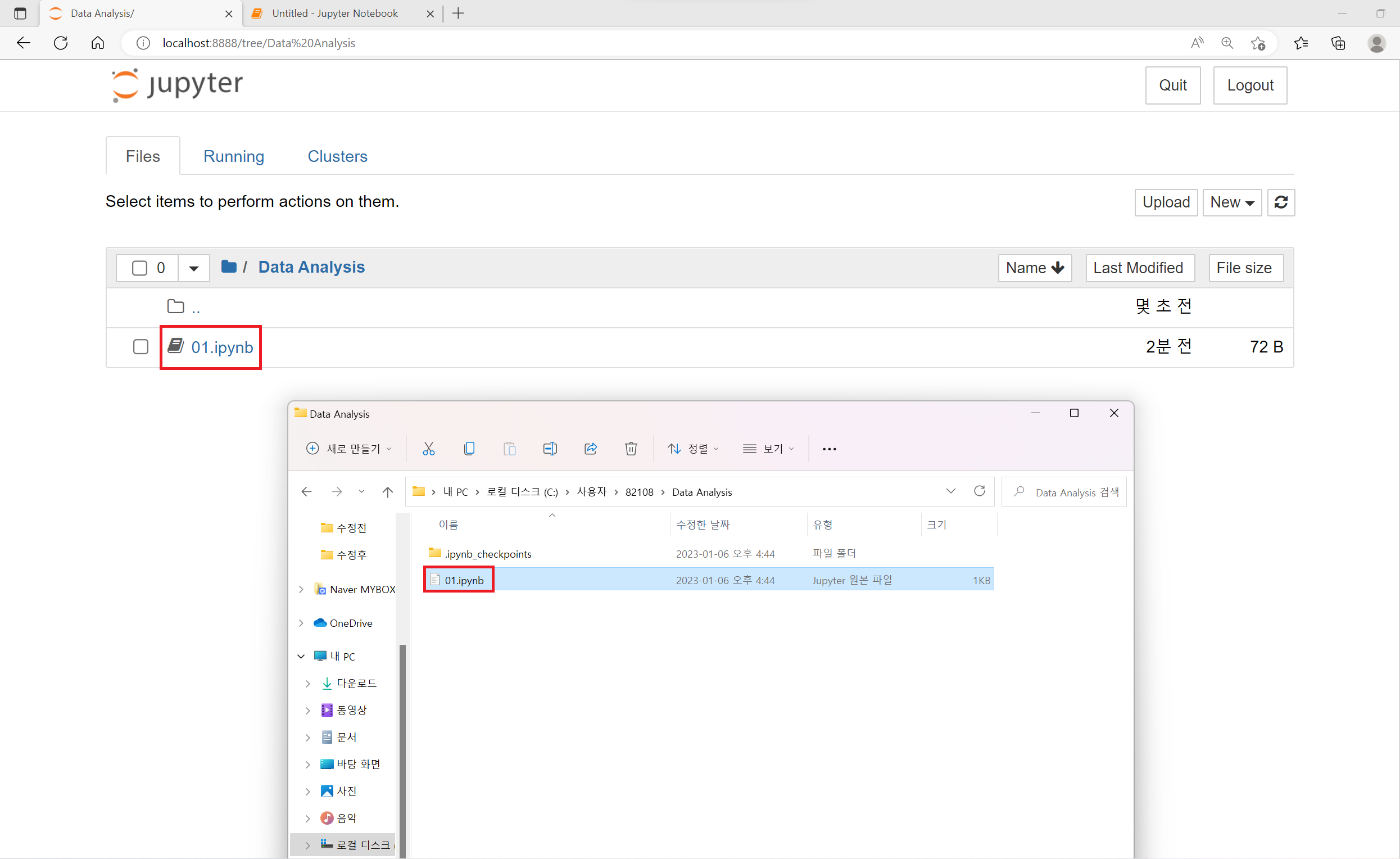Click the Explorer up-directory arrow icon
The width and height of the screenshot is (1400, 859).
(x=387, y=492)
